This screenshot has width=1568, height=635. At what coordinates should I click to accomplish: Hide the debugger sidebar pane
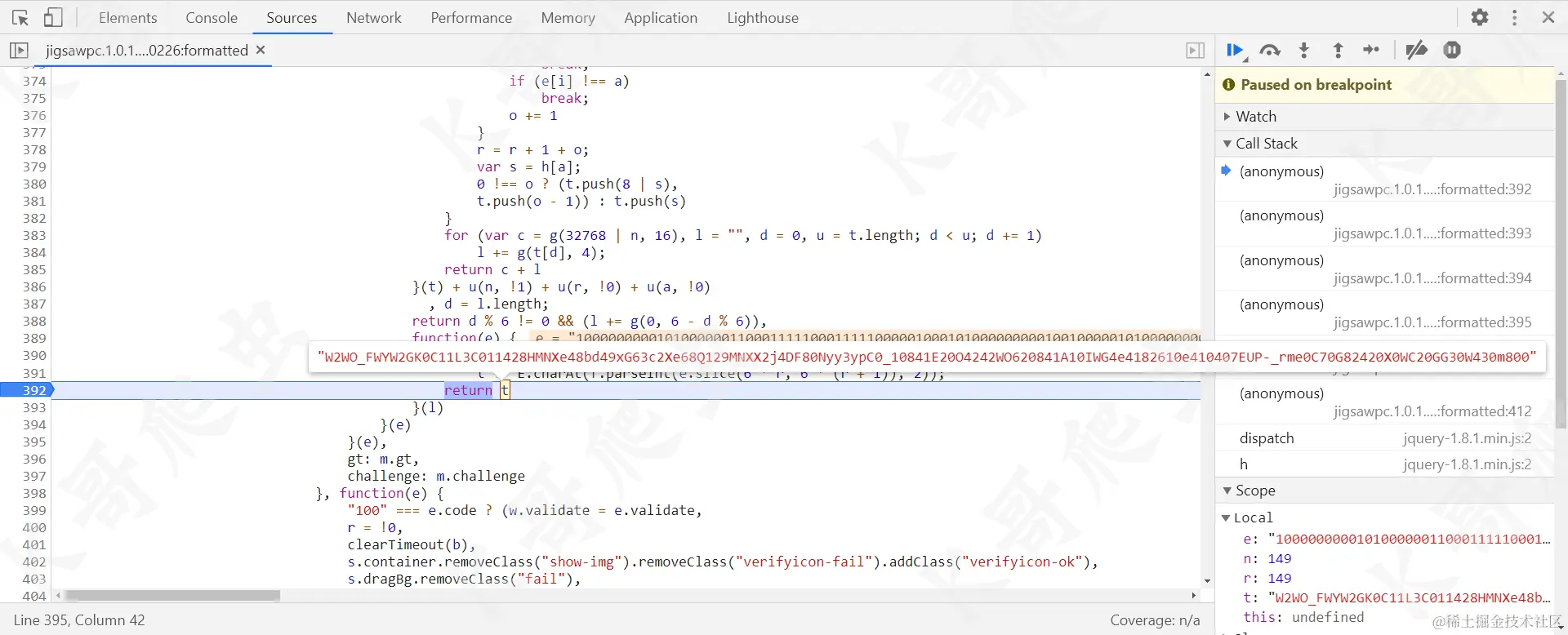(1195, 50)
